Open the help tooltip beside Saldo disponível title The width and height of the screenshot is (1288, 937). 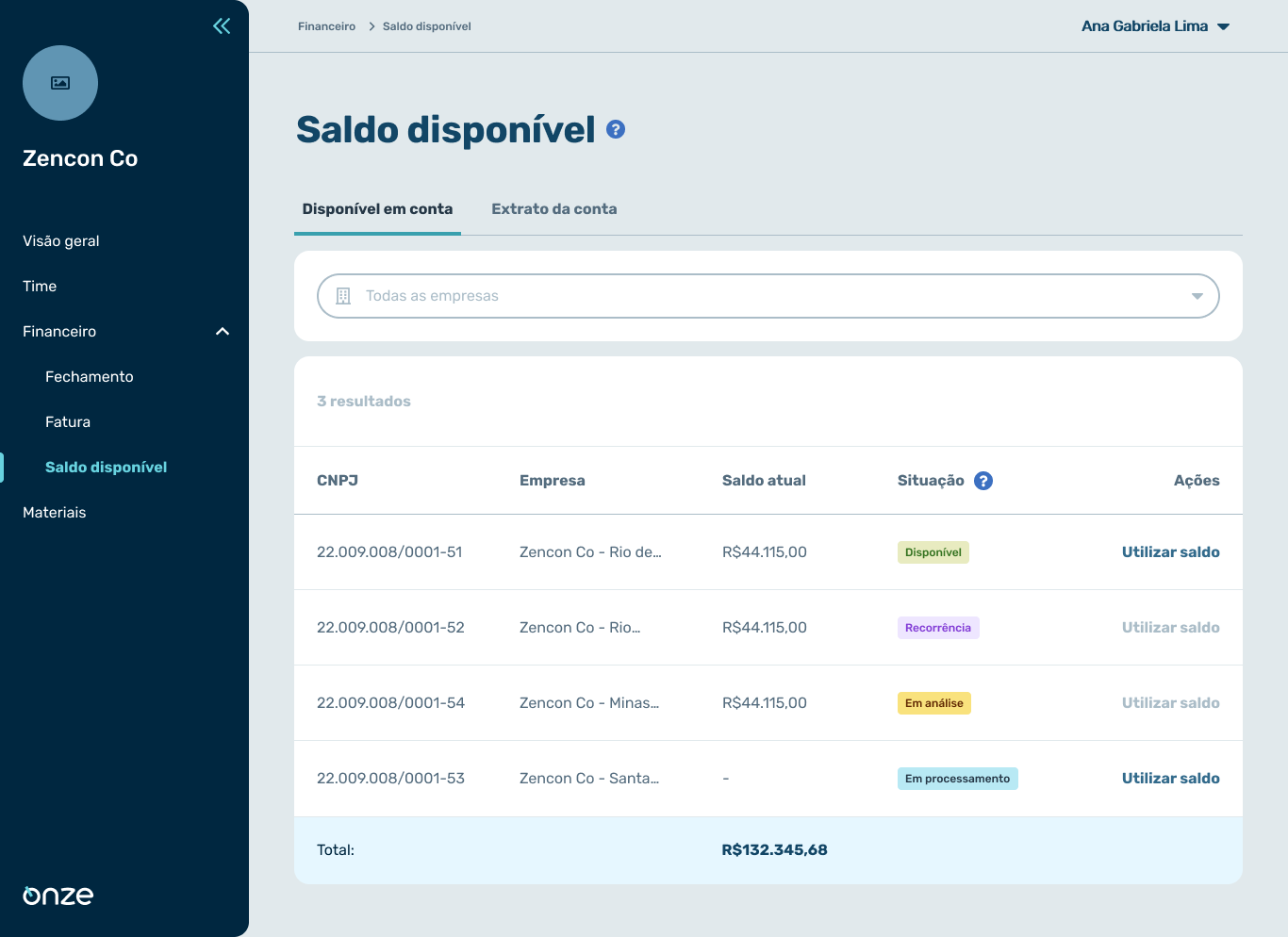[615, 128]
